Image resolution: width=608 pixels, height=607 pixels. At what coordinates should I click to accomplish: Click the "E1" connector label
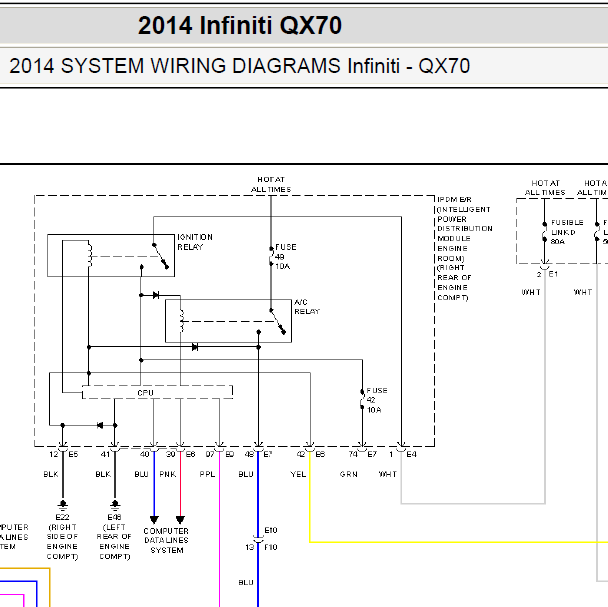click(x=553, y=274)
